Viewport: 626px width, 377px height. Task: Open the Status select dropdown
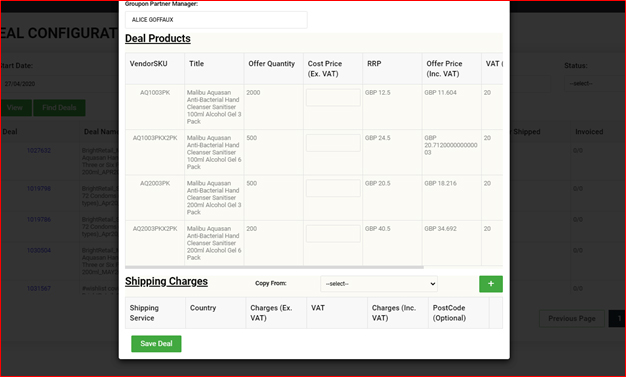coord(594,84)
